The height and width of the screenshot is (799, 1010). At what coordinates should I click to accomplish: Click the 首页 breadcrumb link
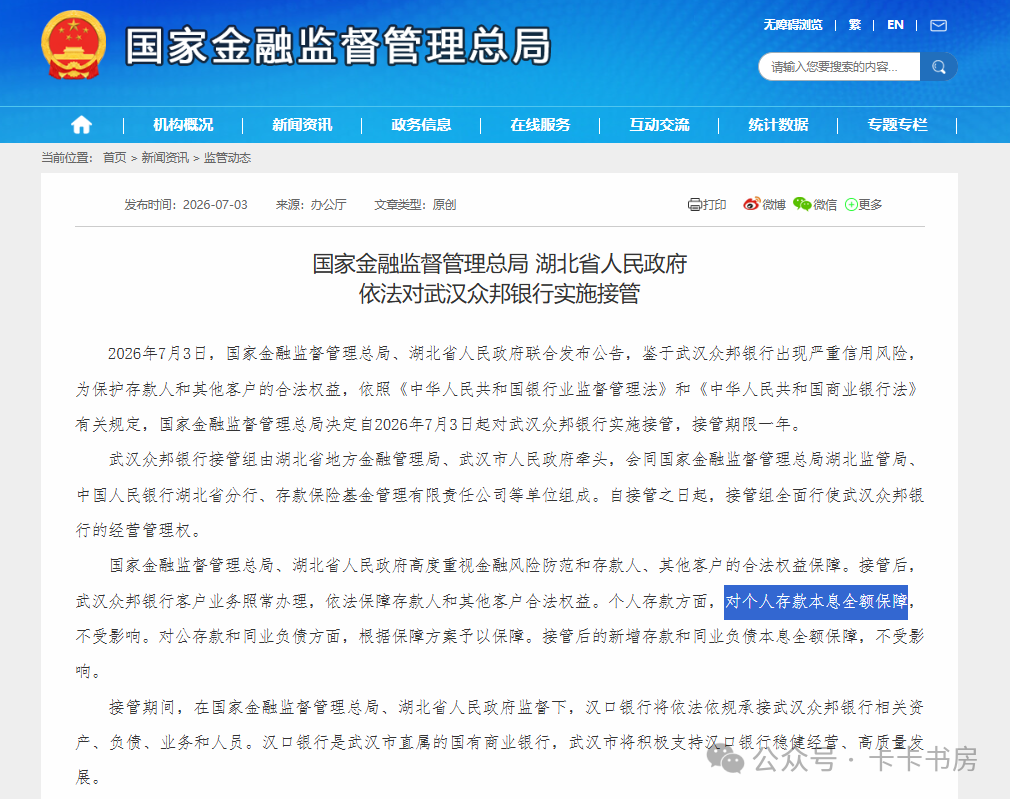point(115,158)
